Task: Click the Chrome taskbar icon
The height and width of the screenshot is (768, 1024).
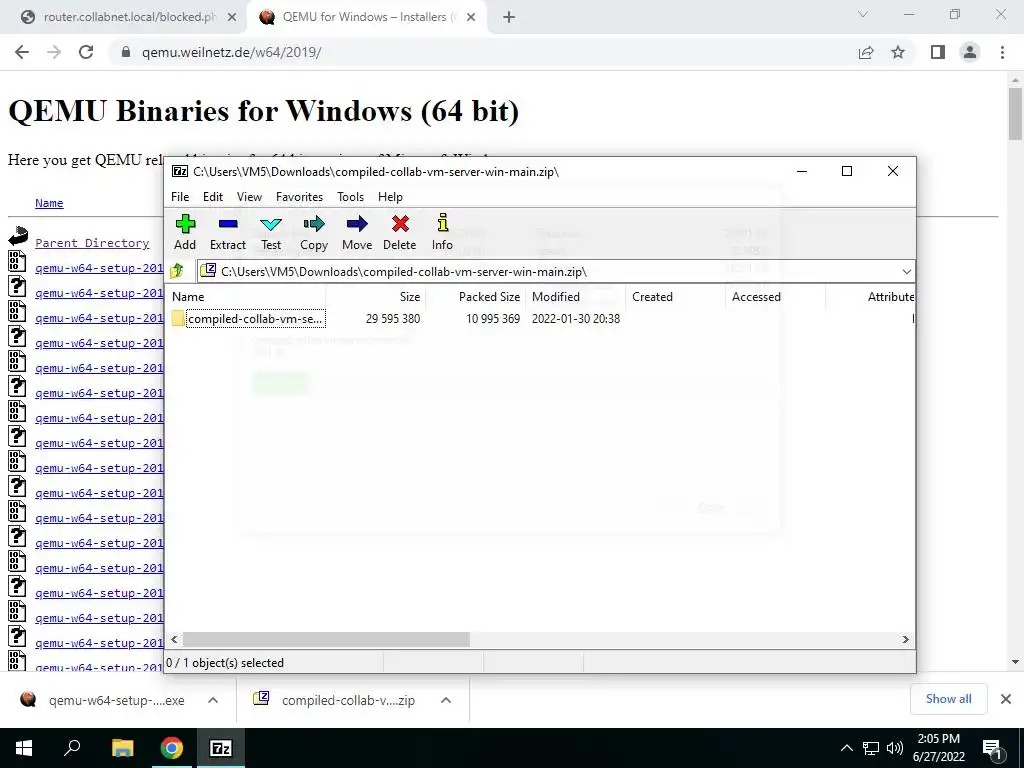Action: tap(172, 748)
